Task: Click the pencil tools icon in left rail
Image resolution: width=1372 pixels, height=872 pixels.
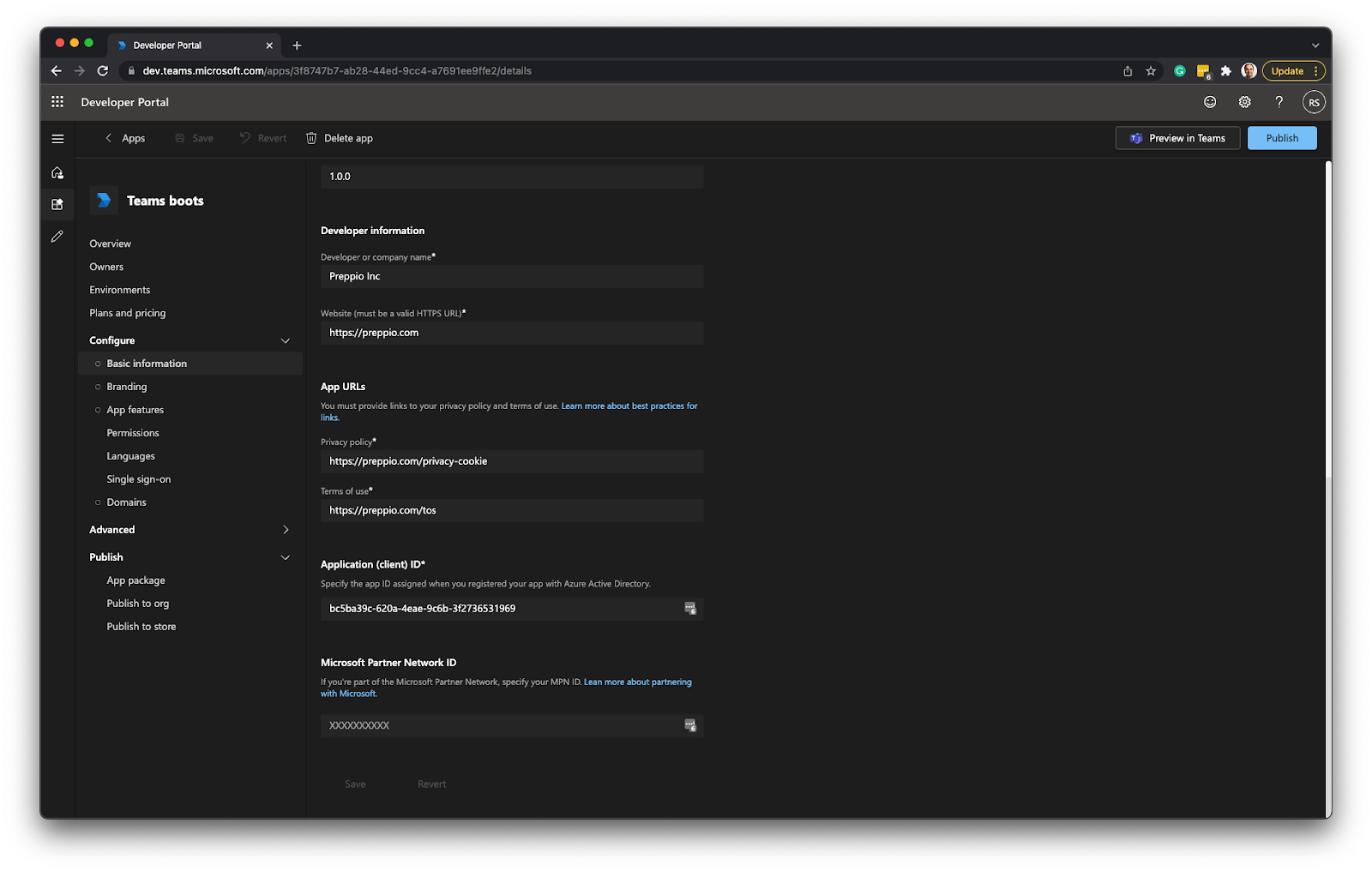Action: (x=57, y=236)
